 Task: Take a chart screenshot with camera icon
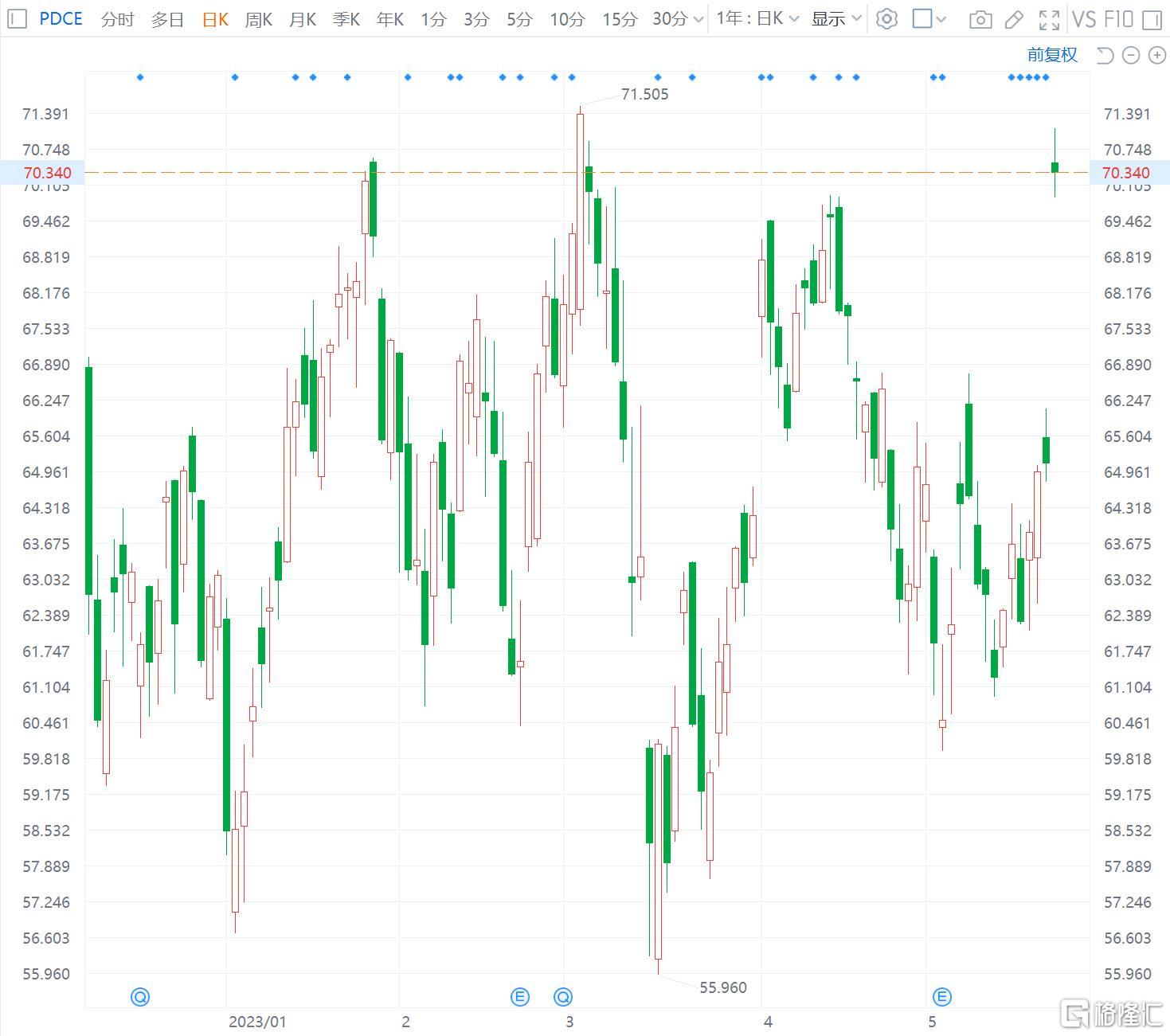pos(980,18)
